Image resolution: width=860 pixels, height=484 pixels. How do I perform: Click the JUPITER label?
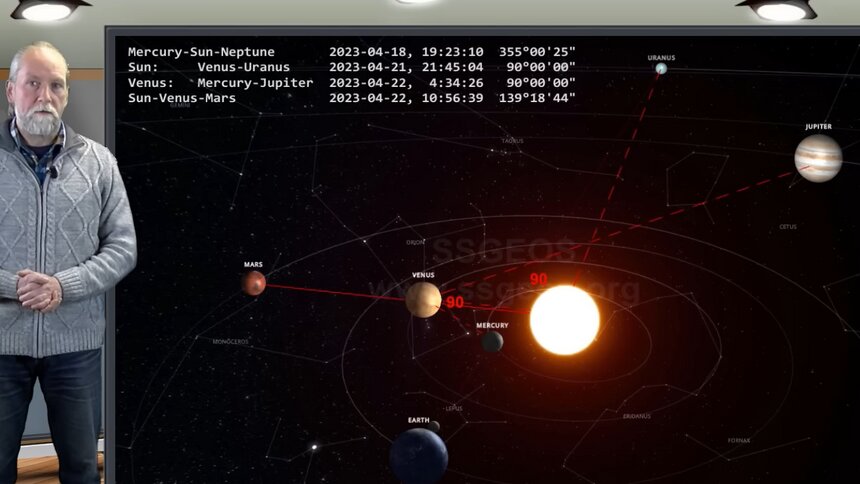(x=818, y=126)
